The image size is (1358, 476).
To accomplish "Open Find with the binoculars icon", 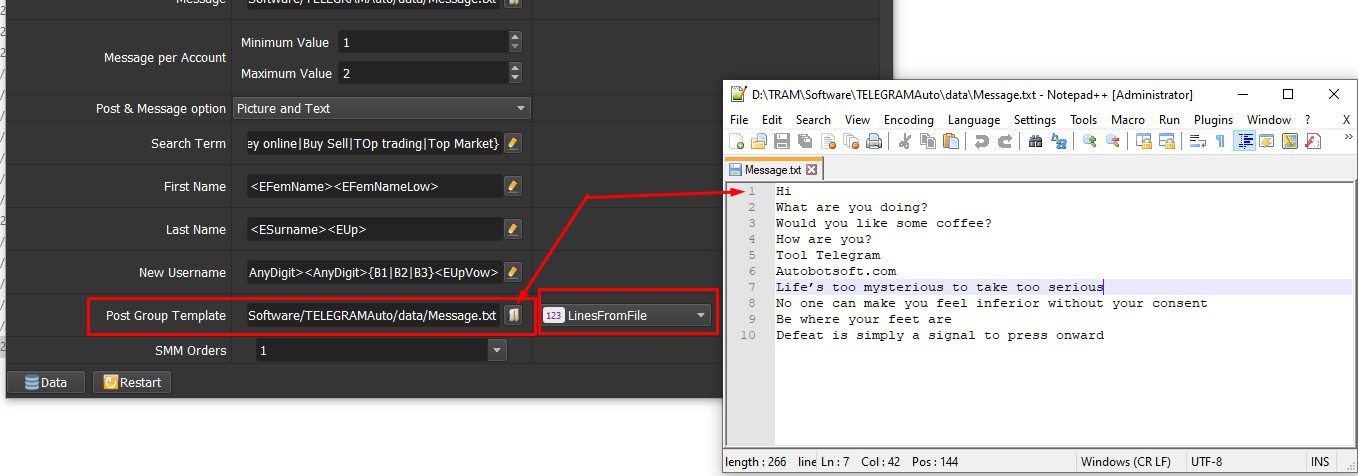I will pyautogui.click(x=1036, y=141).
